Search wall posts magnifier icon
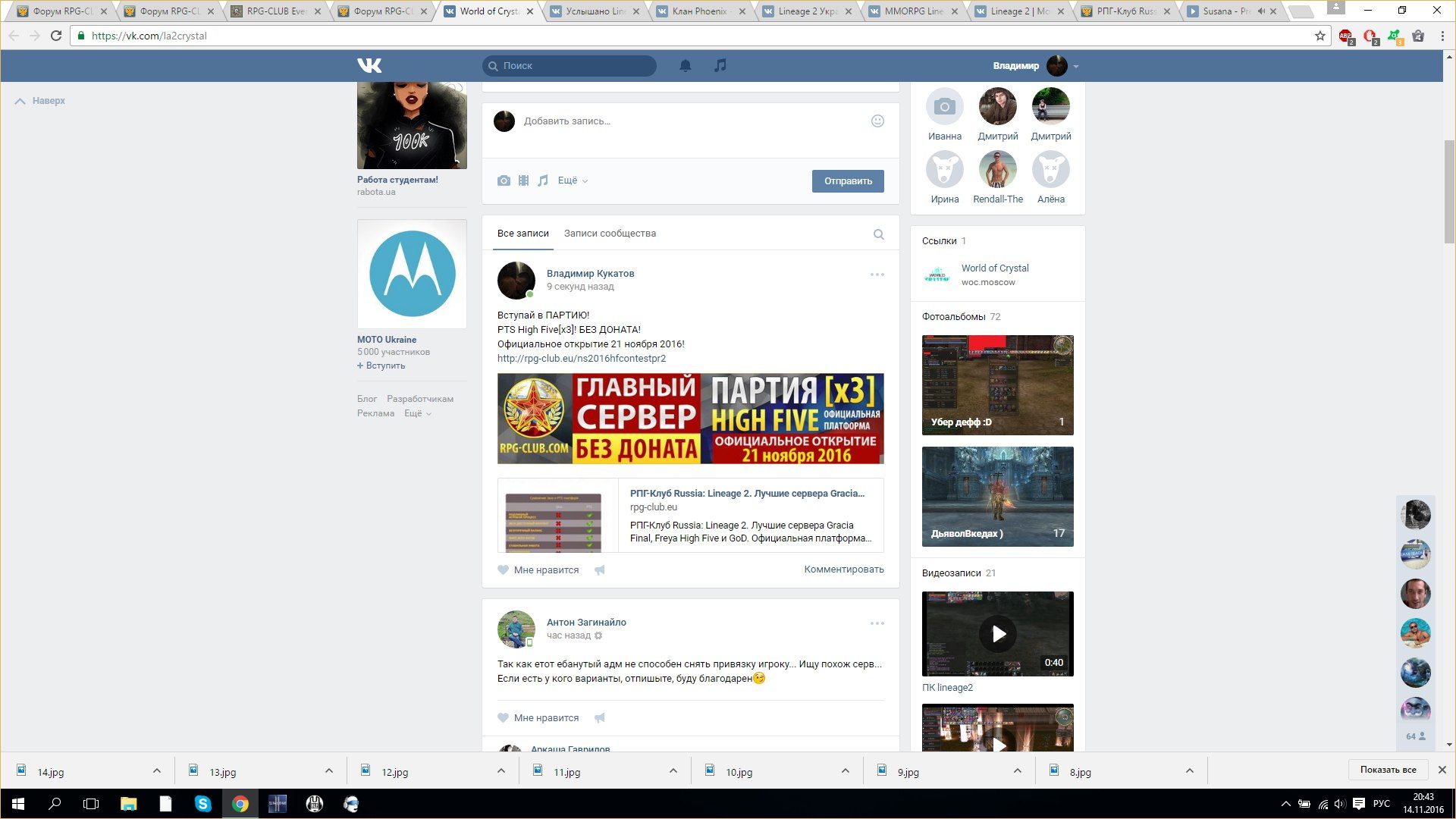 point(878,234)
